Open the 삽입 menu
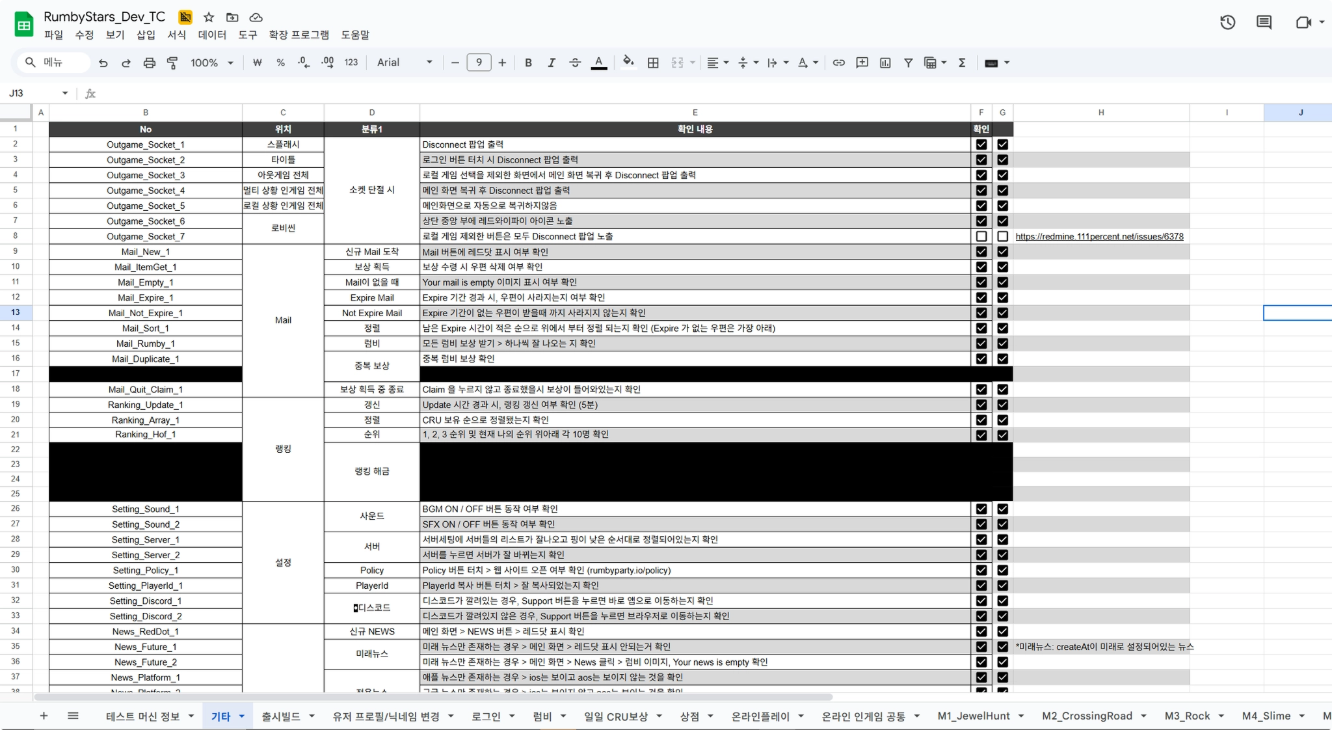 point(146,35)
